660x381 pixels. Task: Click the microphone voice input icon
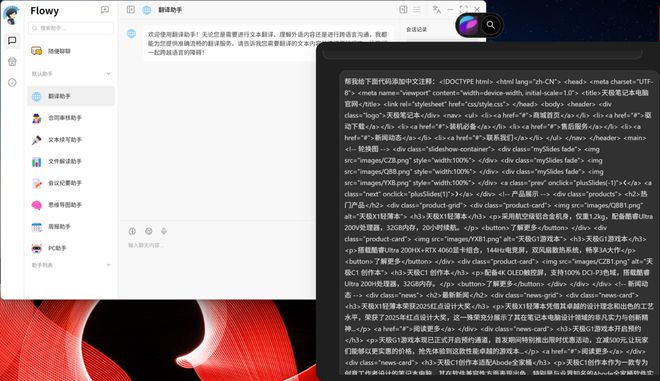tap(164, 231)
